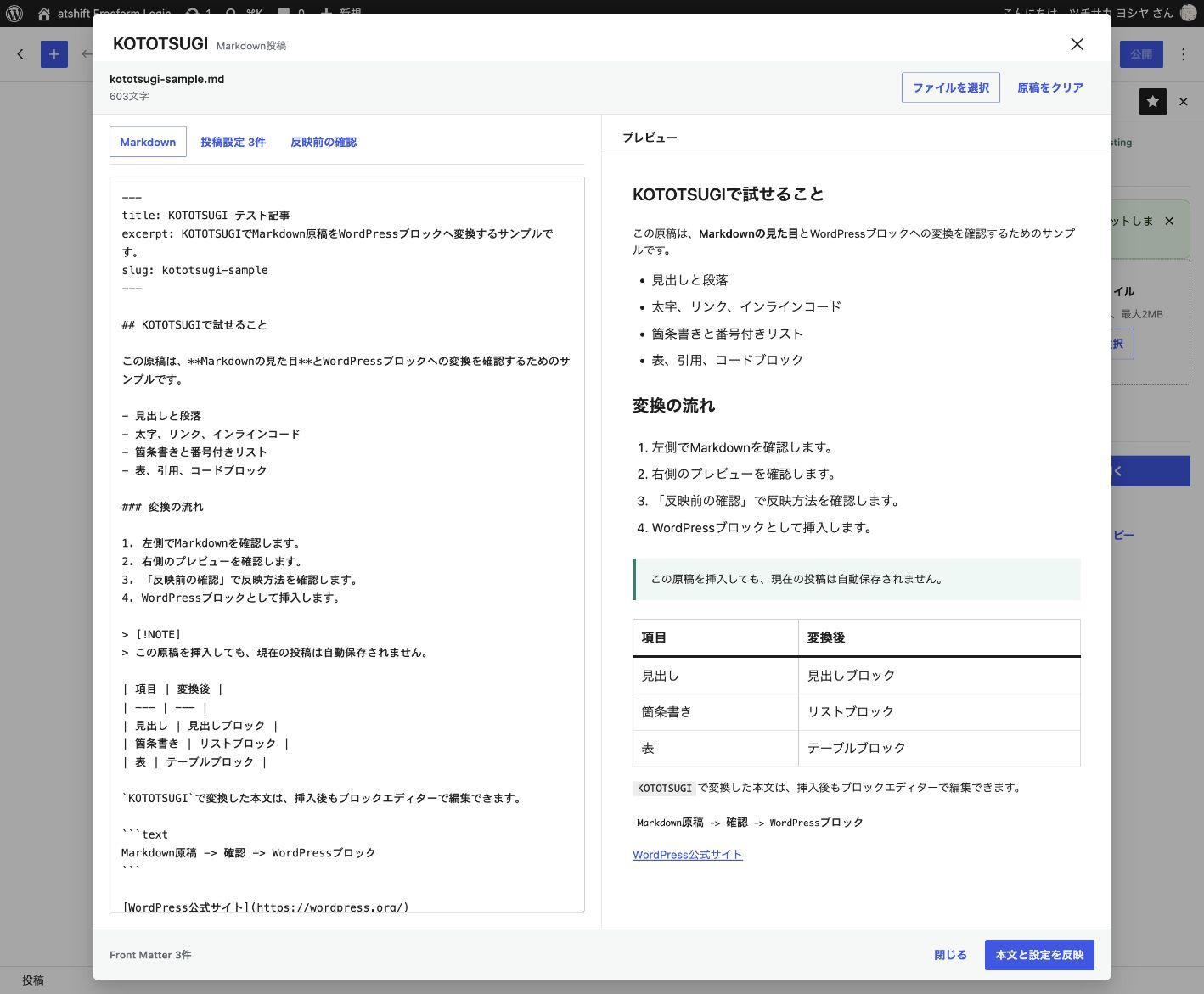The width and height of the screenshot is (1204, 994).
Task: Click 原稿をクリア to clear the manuscript
Action: click(x=1050, y=87)
